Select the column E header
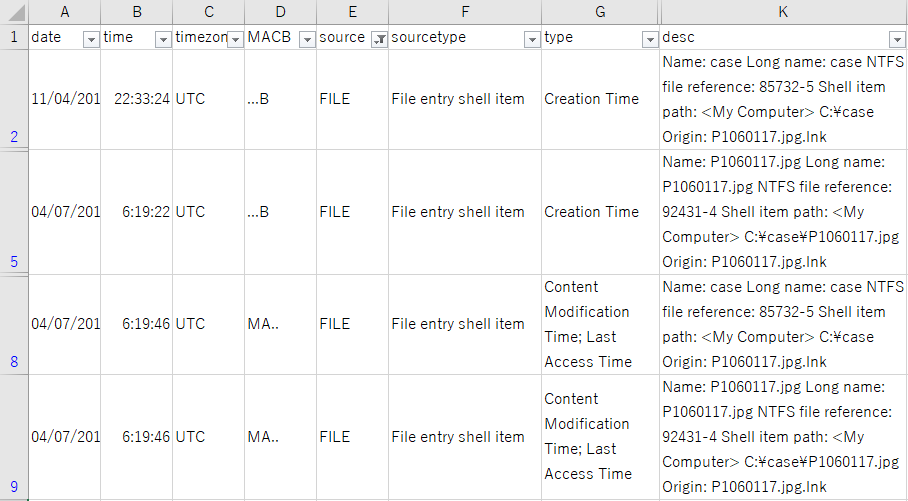Image resolution: width=908 pixels, height=501 pixels. pyautogui.click(x=352, y=12)
